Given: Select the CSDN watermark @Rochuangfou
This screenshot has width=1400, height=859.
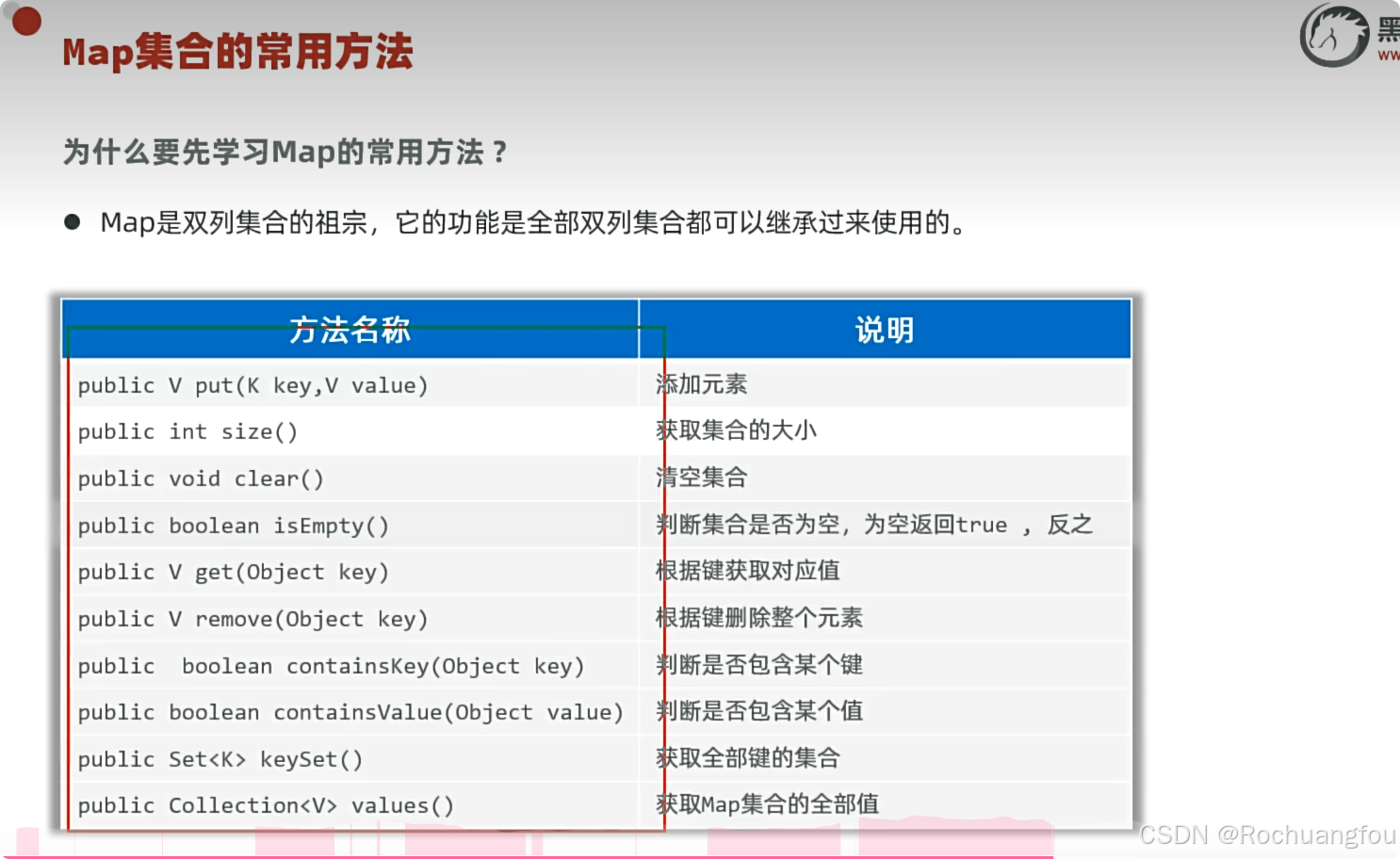Looking at the screenshot, I should point(1267,834).
